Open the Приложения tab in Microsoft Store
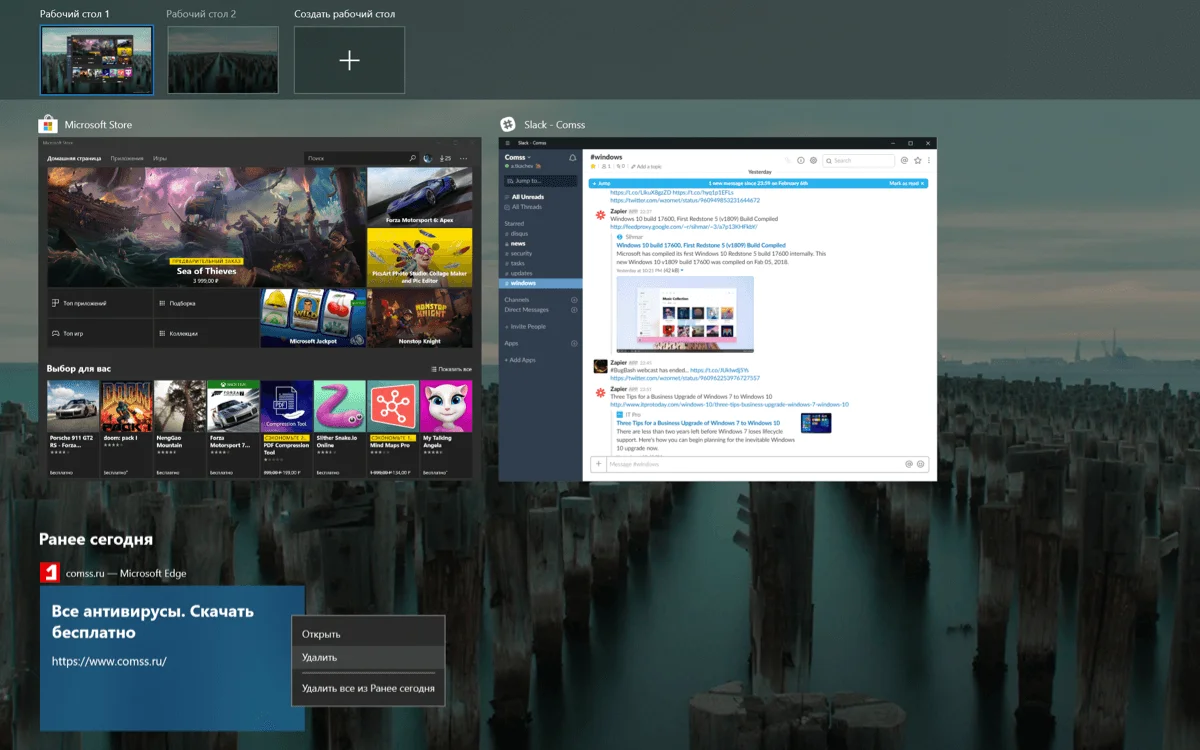1200x750 pixels. [127, 159]
